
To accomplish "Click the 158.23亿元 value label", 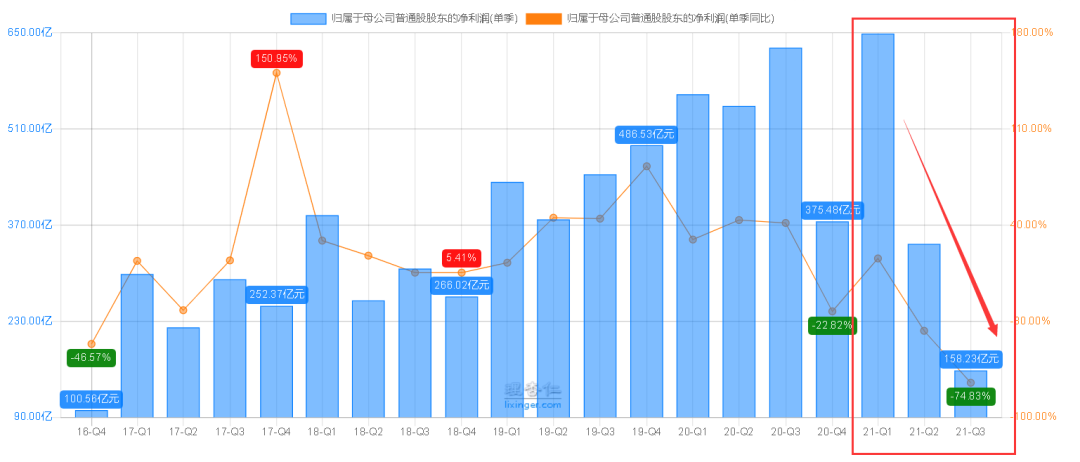I will click(970, 358).
